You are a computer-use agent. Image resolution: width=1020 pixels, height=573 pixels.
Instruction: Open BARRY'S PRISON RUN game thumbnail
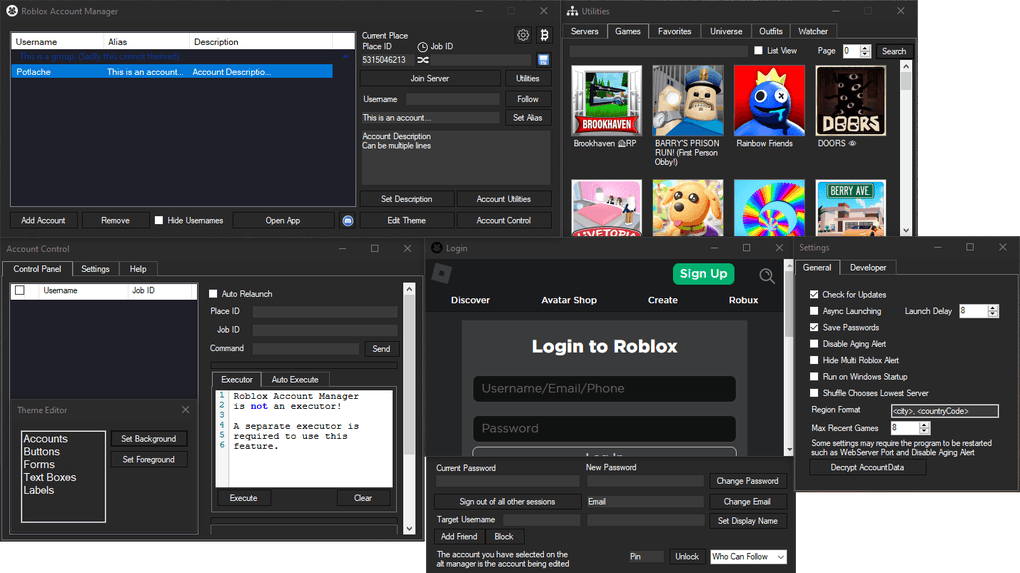(688, 100)
